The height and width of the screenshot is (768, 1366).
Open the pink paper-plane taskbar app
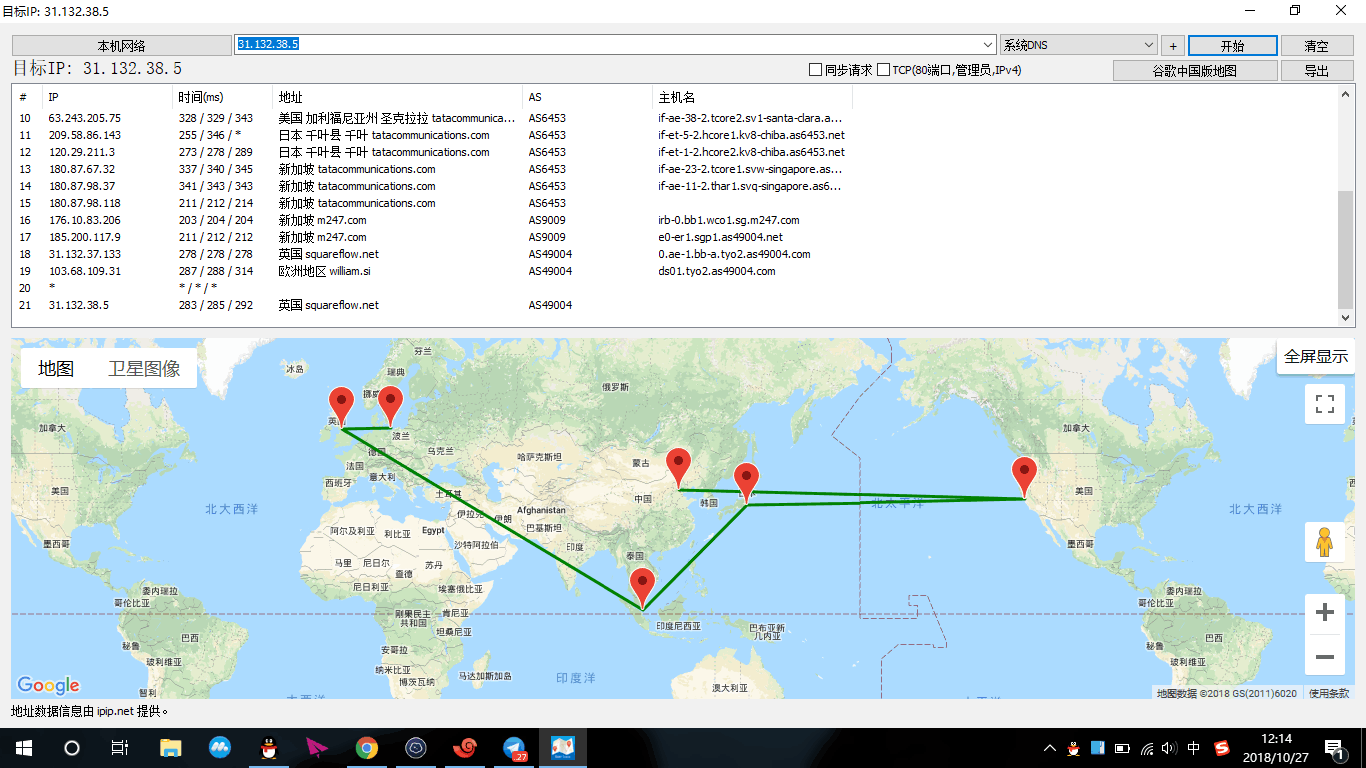pos(318,748)
